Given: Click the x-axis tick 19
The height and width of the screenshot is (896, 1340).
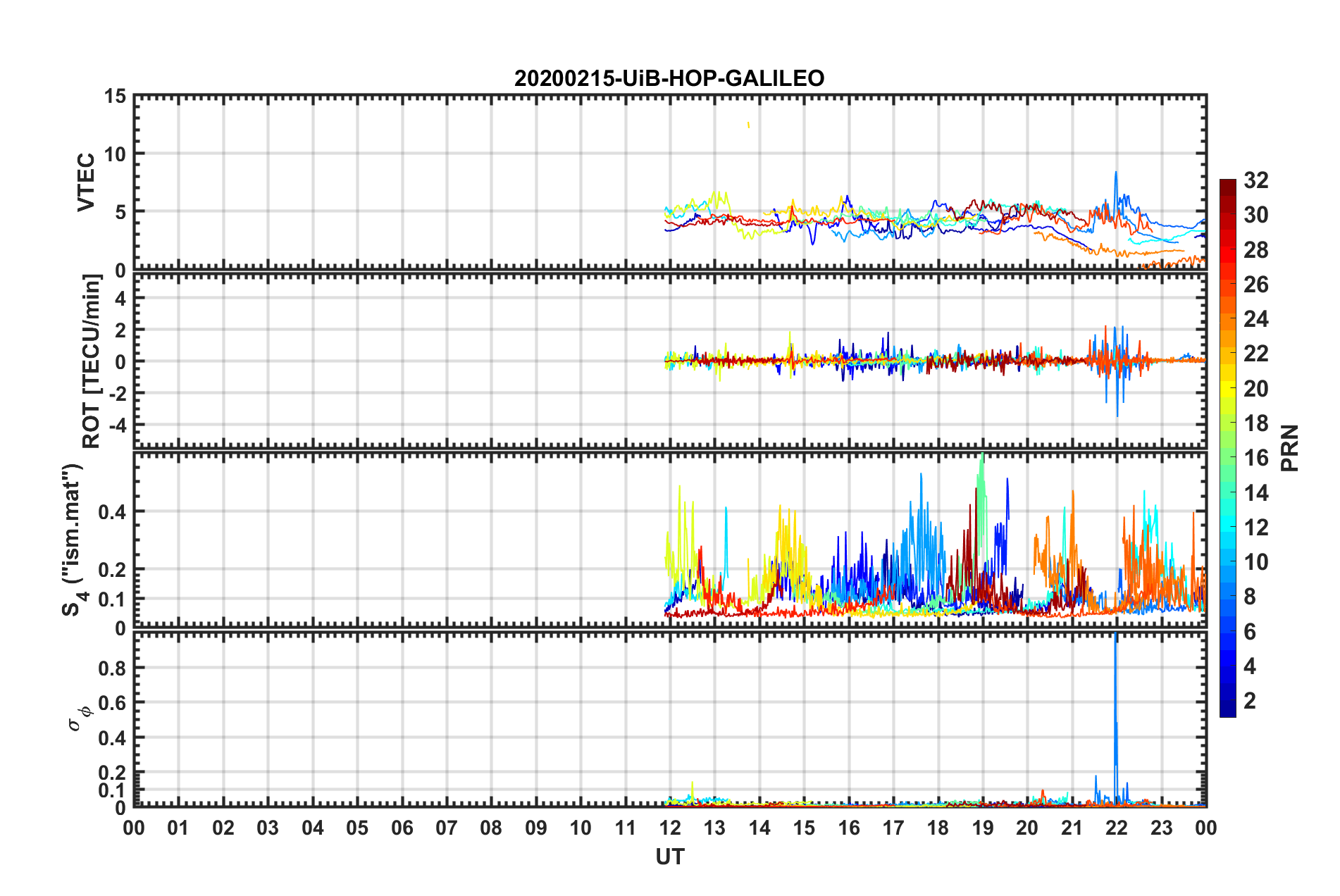Looking at the screenshot, I should click(x=983, y=828).
